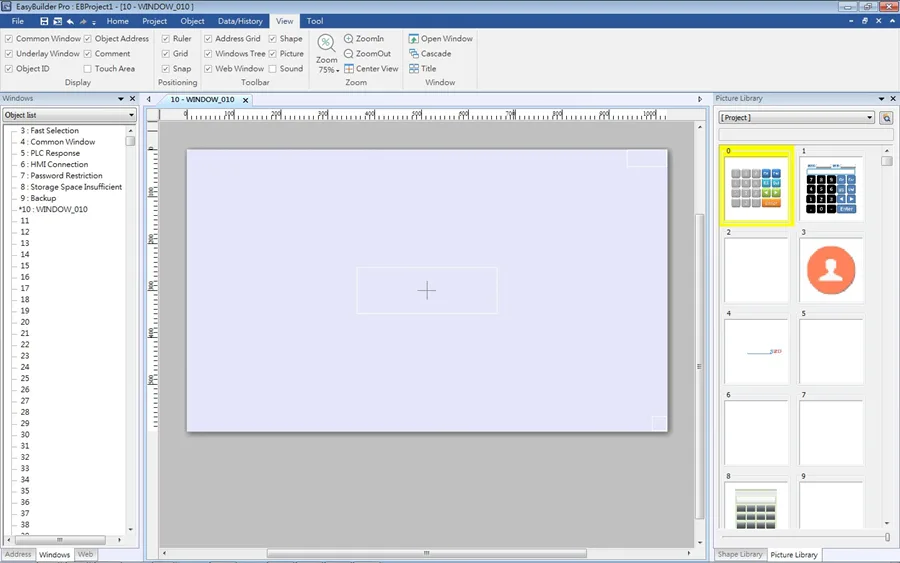This screenshot has height=563, width=900.
Task: Open the File menu
Action: coord(18,21)
